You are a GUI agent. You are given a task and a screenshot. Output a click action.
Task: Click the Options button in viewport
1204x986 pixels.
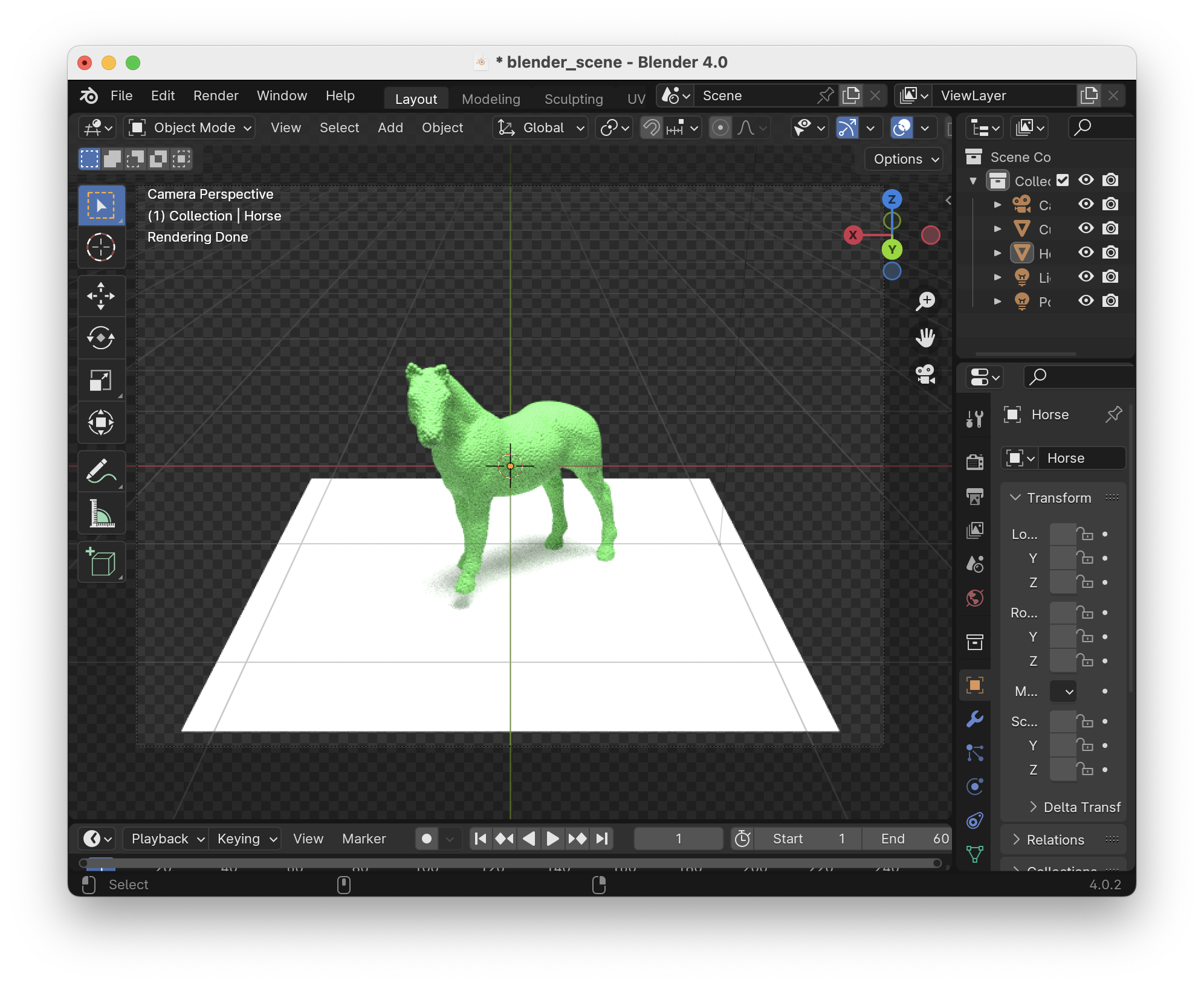pos(905,159)
